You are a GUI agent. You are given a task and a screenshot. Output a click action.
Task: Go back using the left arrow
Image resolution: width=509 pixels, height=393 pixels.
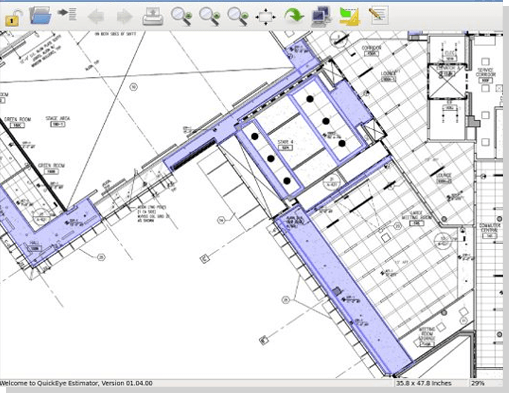pyautogui.click(x=96, y=16)
